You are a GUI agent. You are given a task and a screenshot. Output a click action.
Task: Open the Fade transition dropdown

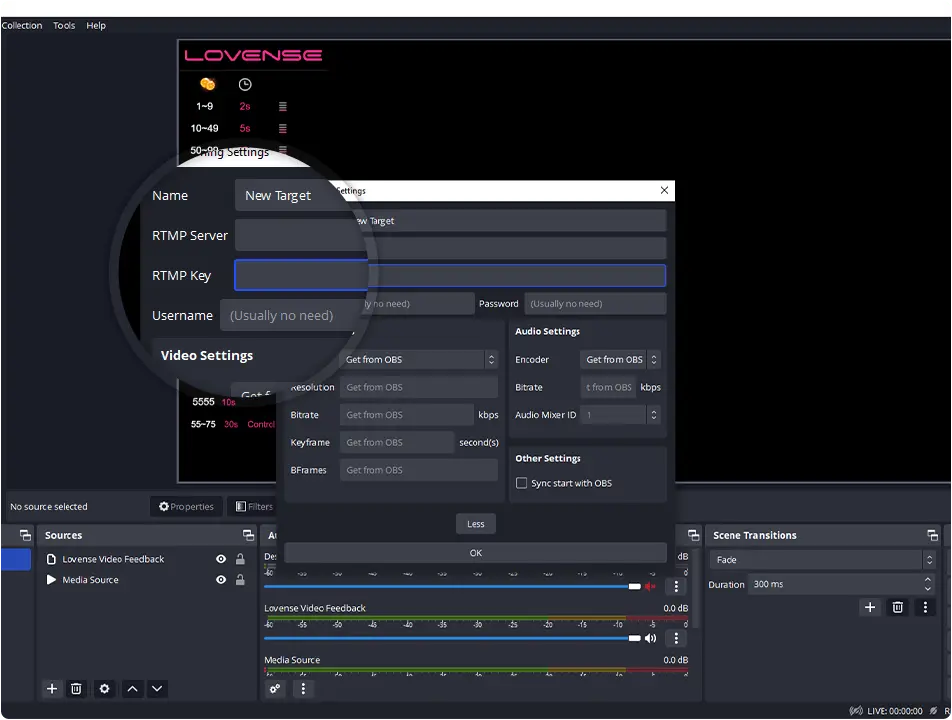822,560
